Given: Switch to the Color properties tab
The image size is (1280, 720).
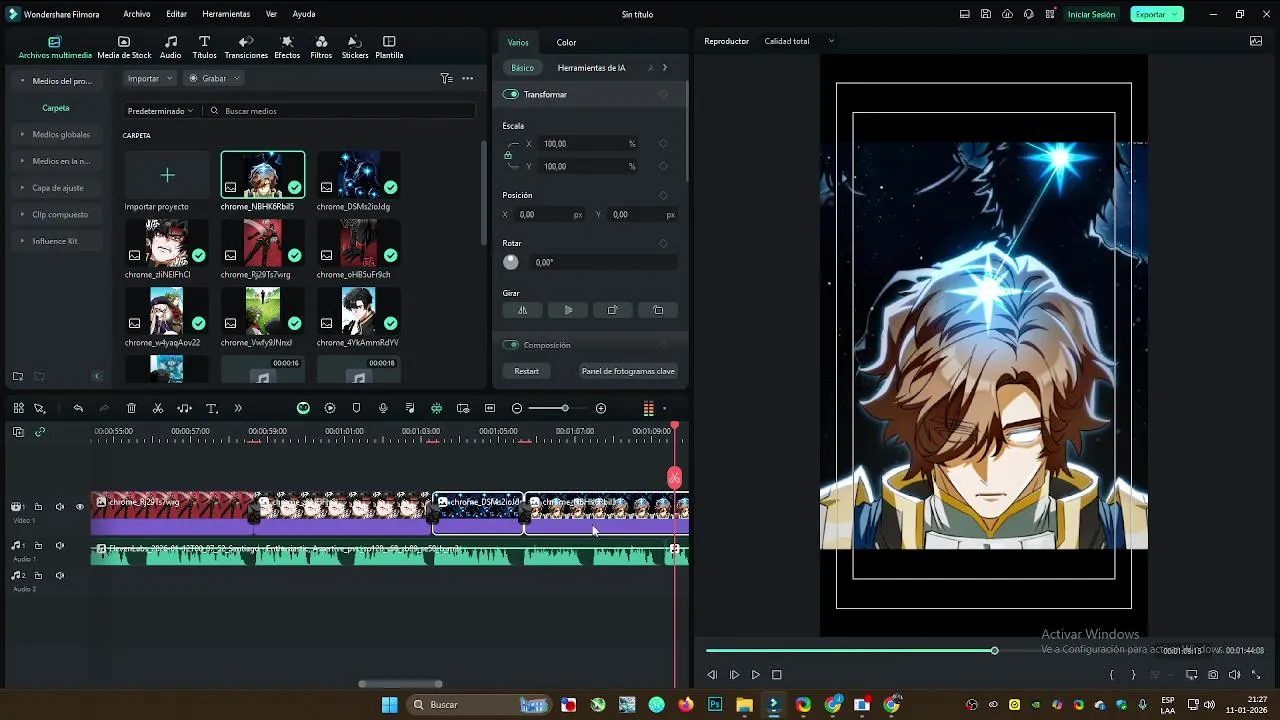Looking at the screenshot, I should pos(566,42).
